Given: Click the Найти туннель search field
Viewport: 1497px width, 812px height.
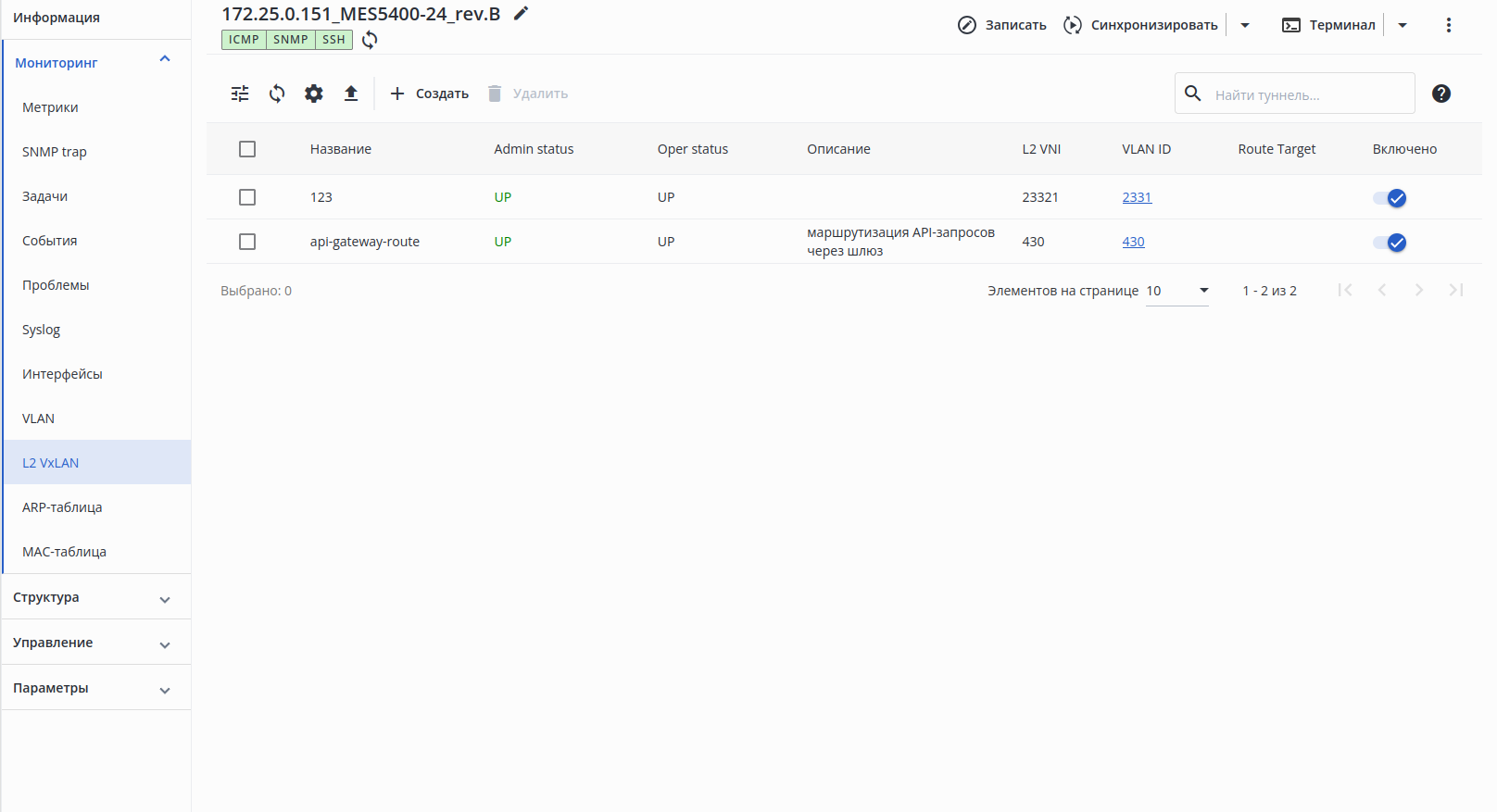Looking at the screenshot, I should 1308,94.
